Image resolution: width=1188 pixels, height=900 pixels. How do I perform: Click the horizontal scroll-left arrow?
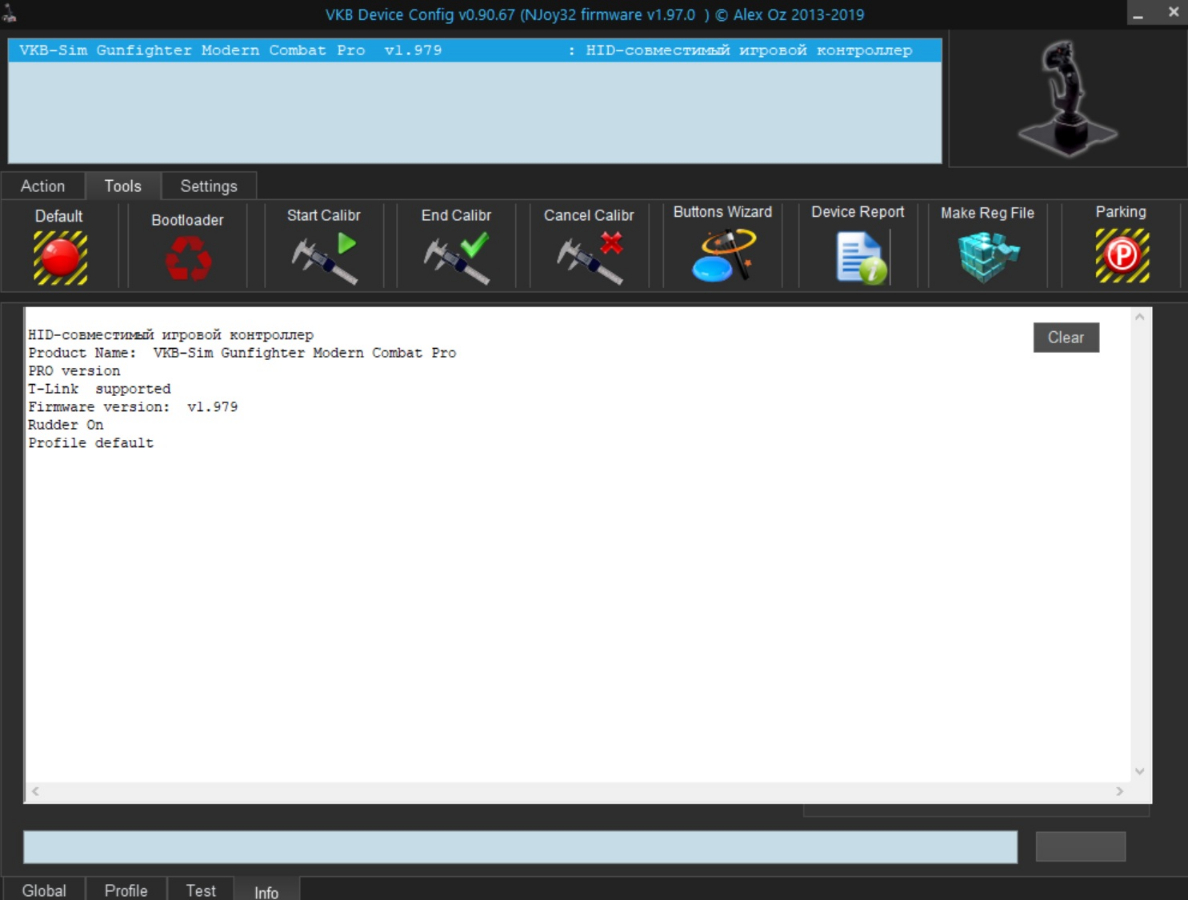click(35, 791)
